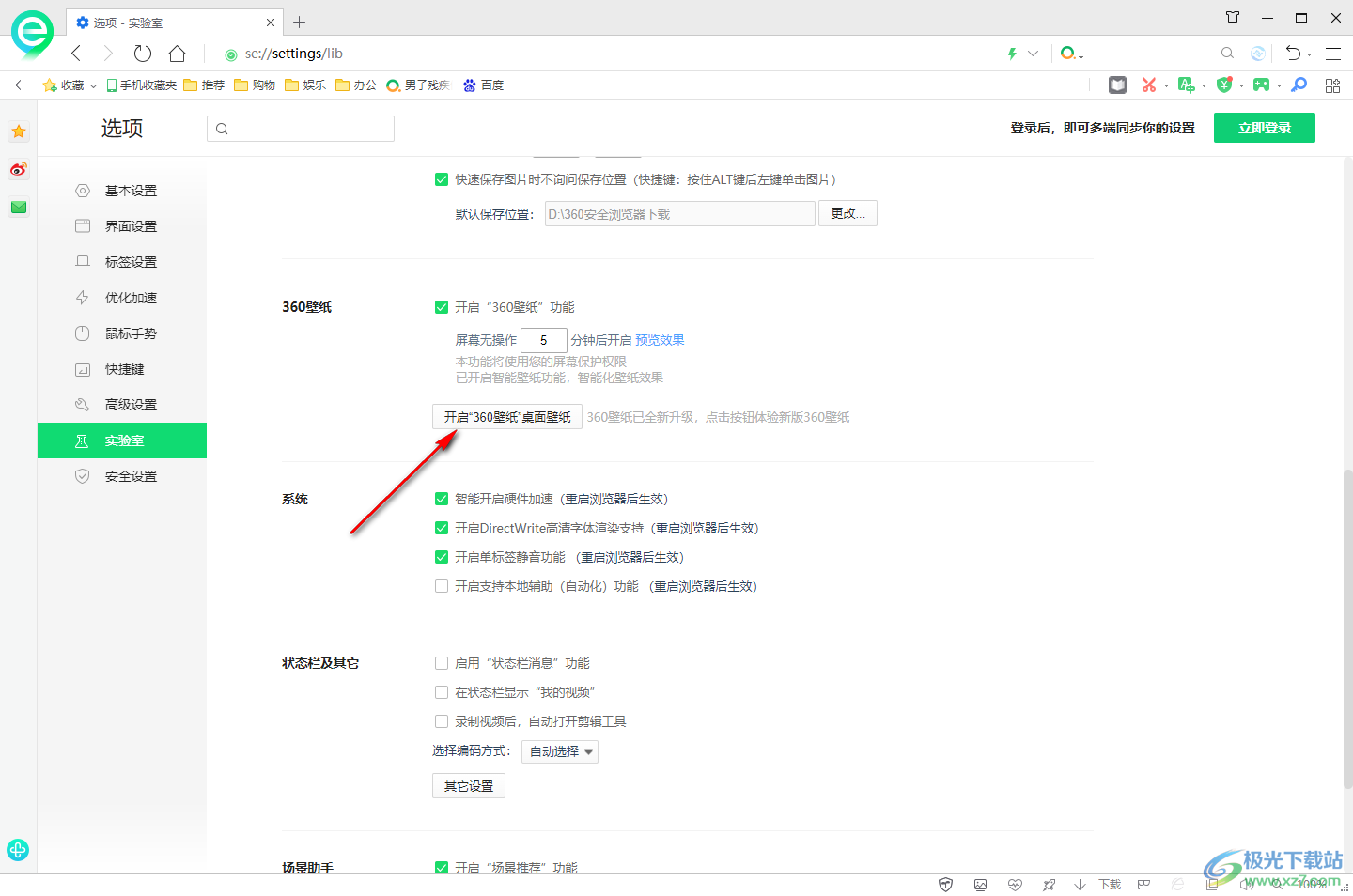Click the refresh page icon
Image resolution: width=1353 pixels, height=896 pixels.
pyautogui.click(x=143, y=54)
